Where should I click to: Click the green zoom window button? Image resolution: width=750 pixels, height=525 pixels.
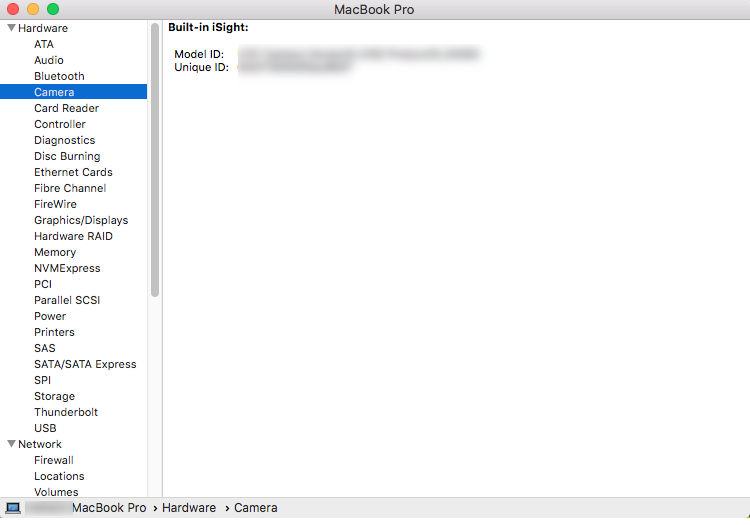(x=53, y=9)
